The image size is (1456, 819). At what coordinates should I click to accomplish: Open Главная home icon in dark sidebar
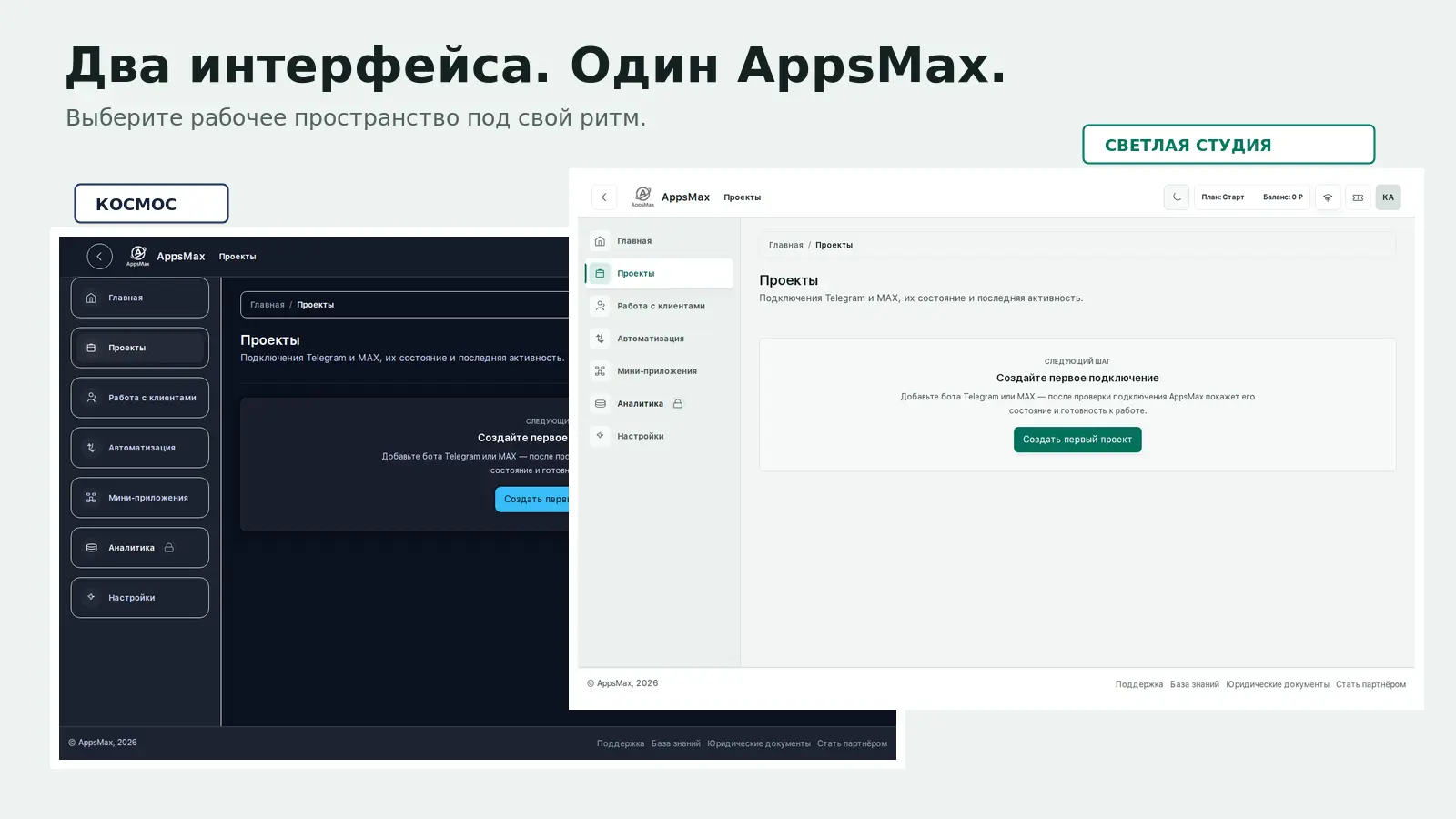91,298
